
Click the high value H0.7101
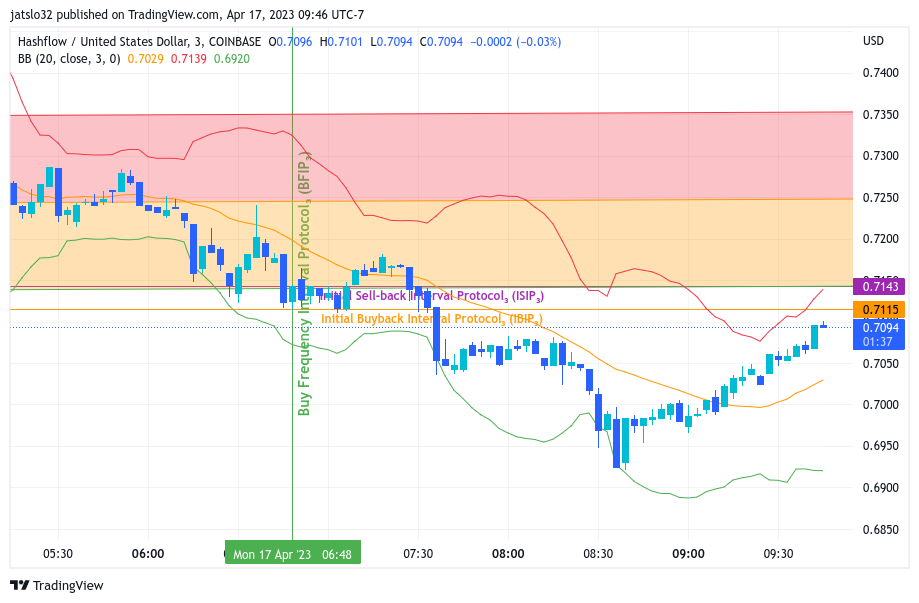[x=341, y=42]
